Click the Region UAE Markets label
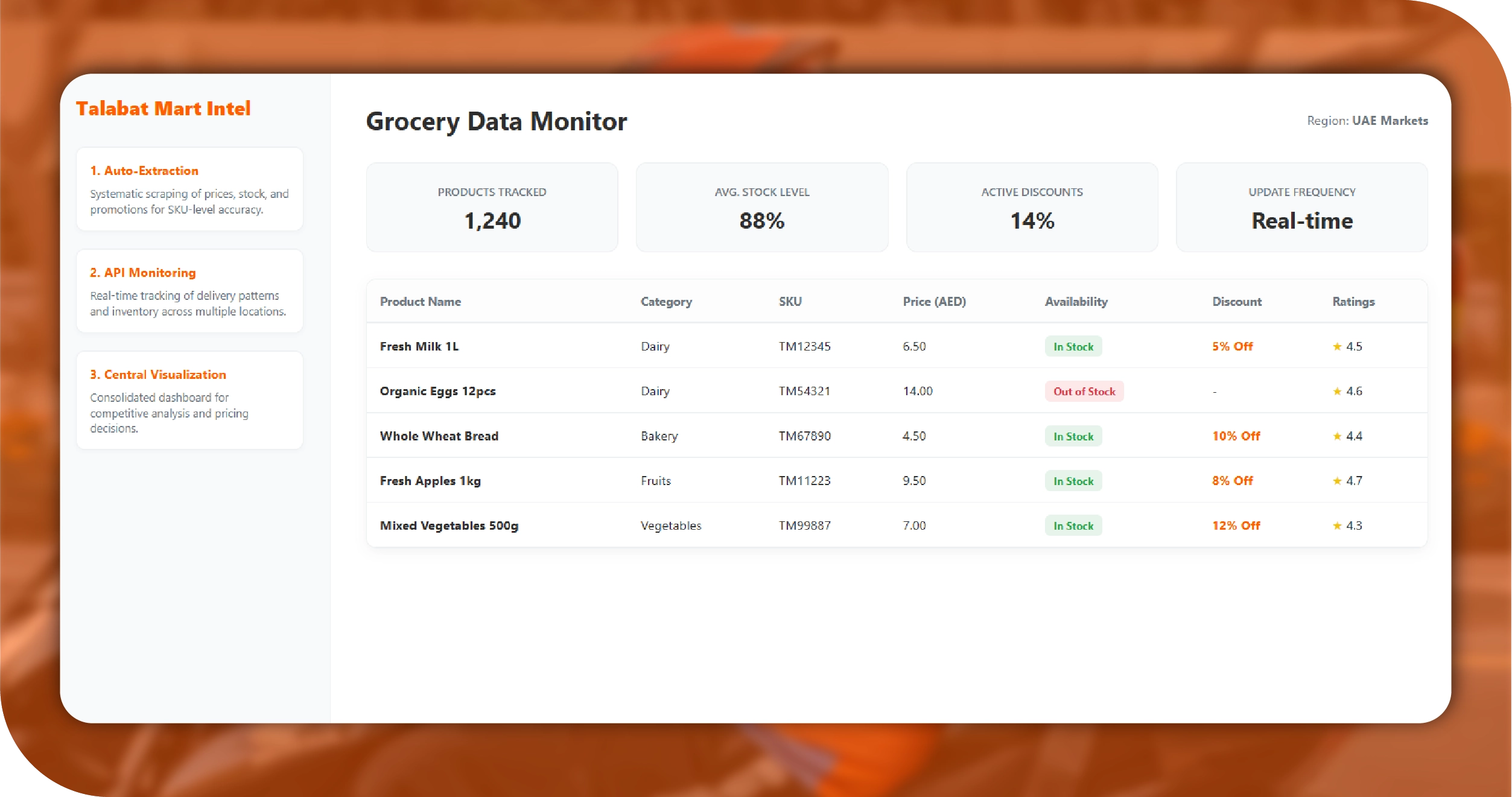This screenshot has width=1512, height=797. 1367,121
